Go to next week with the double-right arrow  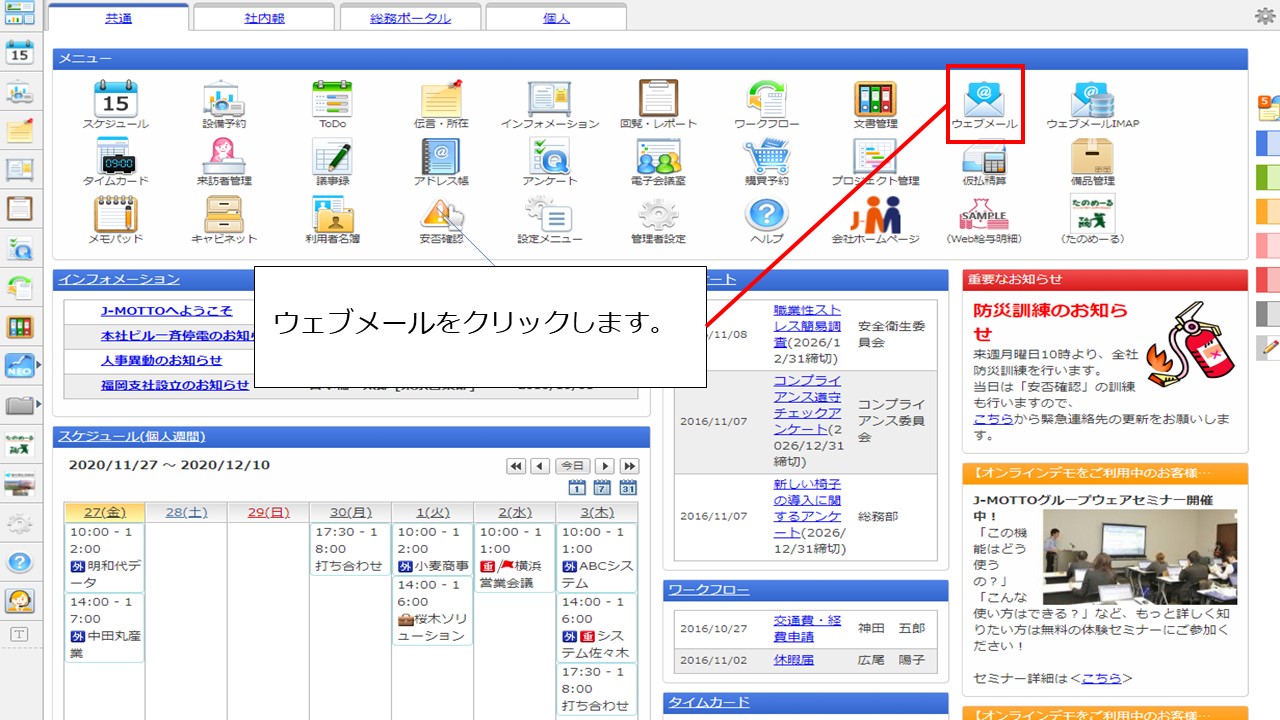point(629,466)
